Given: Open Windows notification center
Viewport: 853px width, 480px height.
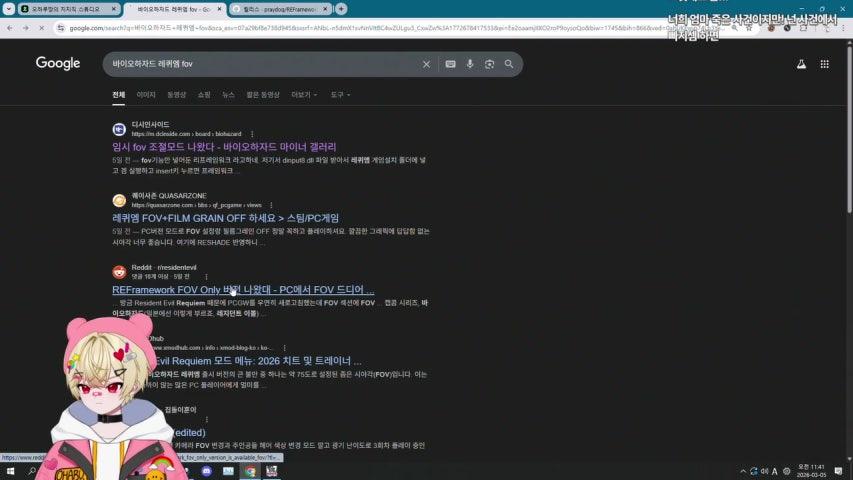Looking at the screenshot, I should tap(838, 471).
